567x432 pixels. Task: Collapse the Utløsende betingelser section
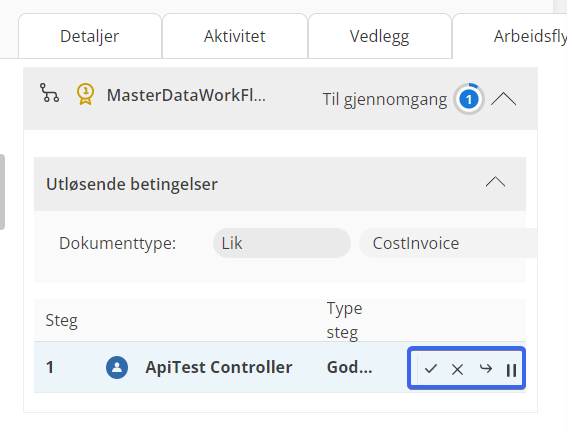coord(495,181)
